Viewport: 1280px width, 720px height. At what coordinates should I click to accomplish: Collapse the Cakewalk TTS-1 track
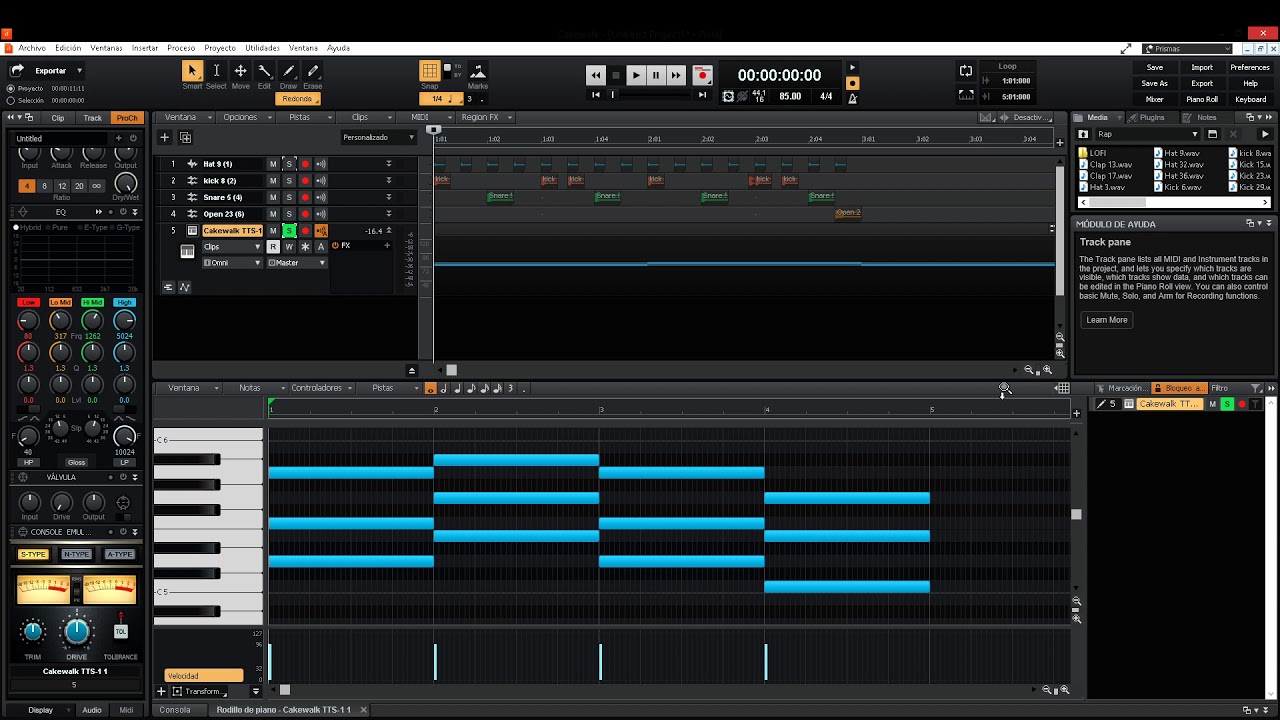click(389, 231)
